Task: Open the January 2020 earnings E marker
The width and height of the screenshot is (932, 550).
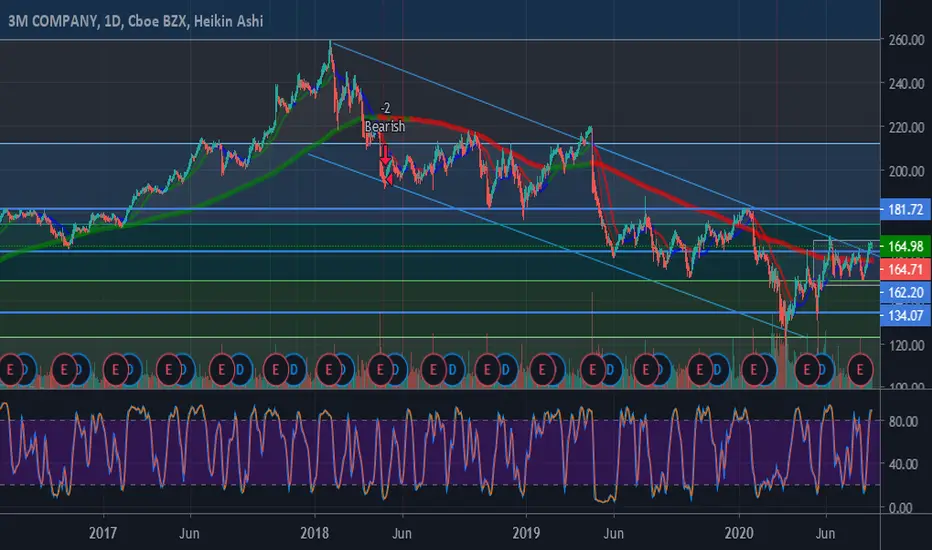Action: [x=754, y=370]
